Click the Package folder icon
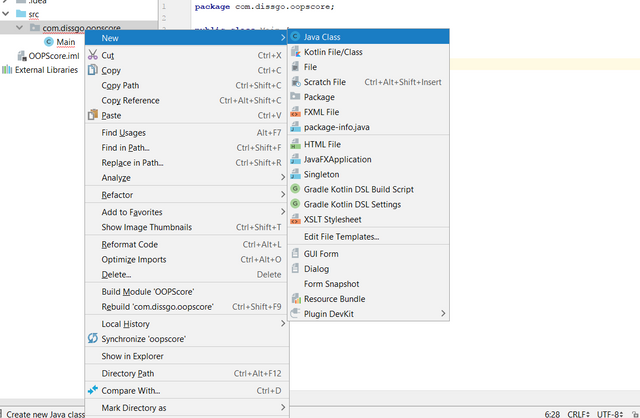 296,97
